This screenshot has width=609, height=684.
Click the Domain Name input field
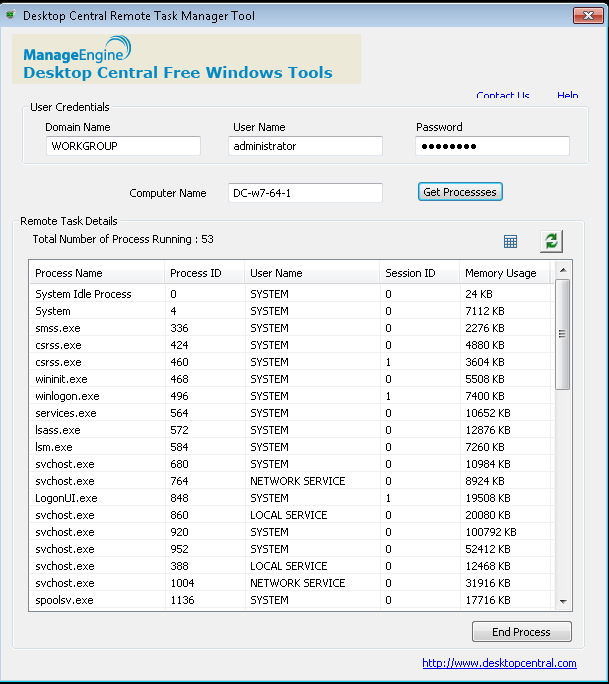[x=123, y=146]
